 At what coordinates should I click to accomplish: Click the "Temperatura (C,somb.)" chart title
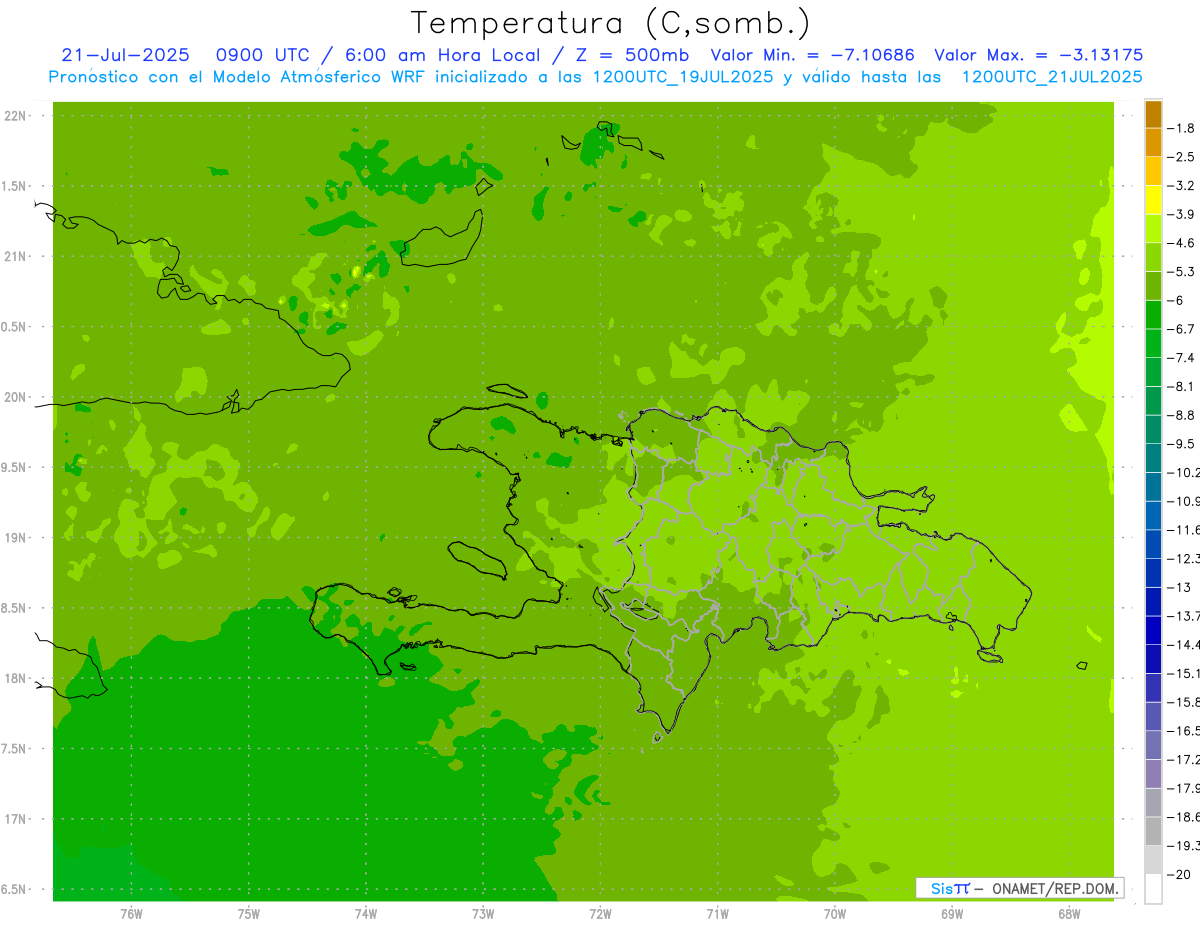pos(610,24)
